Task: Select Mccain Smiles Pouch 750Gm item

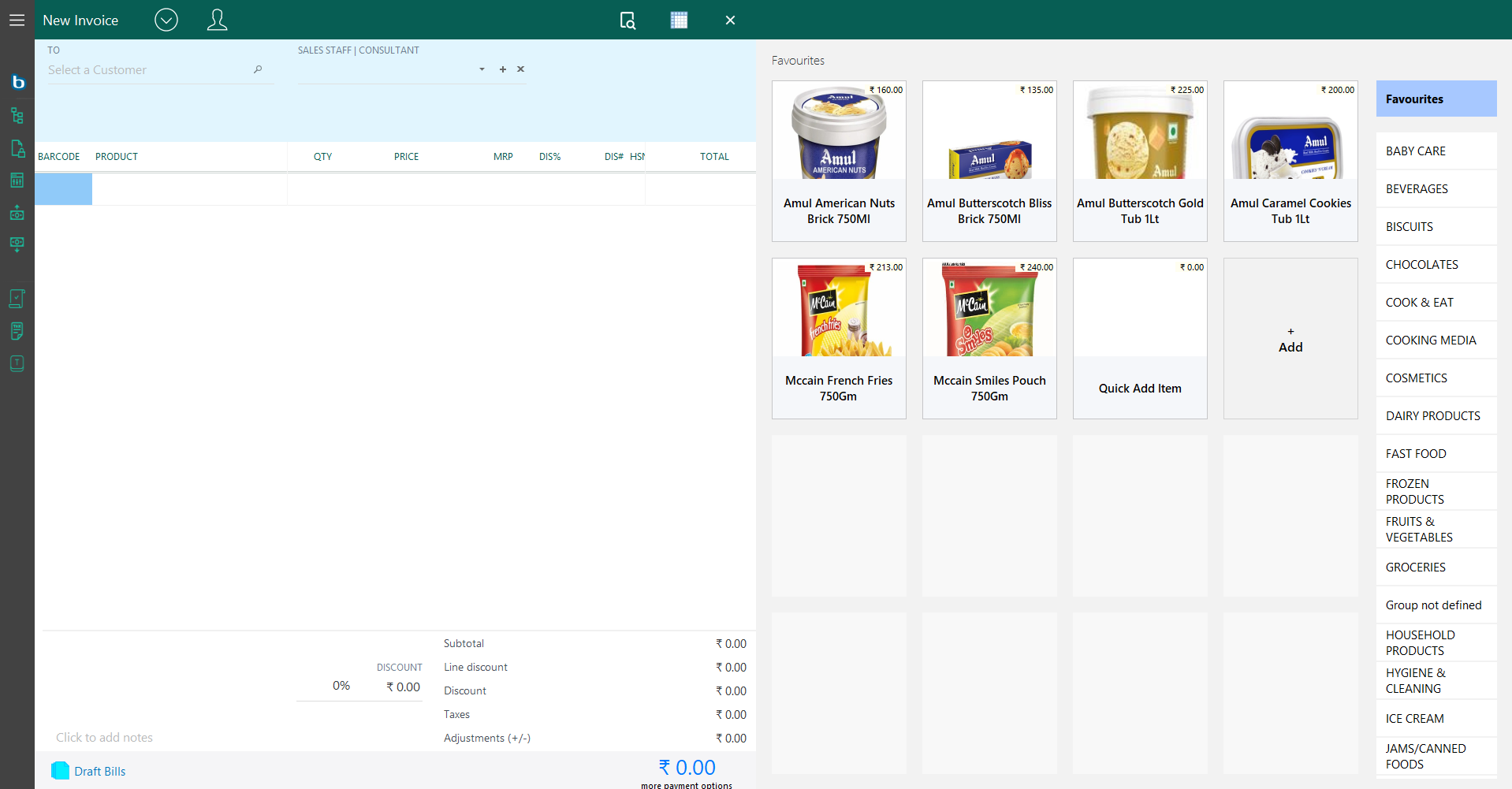Action: point(989,338)
